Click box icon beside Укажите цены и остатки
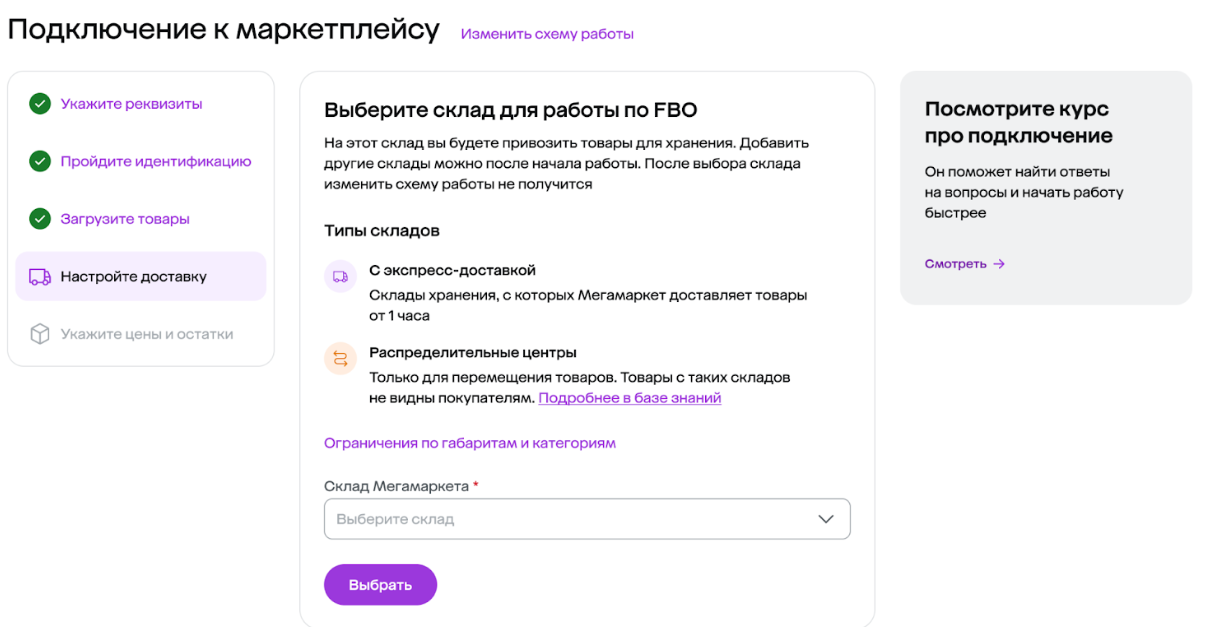The height and width of the screenshot is (627, 1207). click(x=40, y=335)
